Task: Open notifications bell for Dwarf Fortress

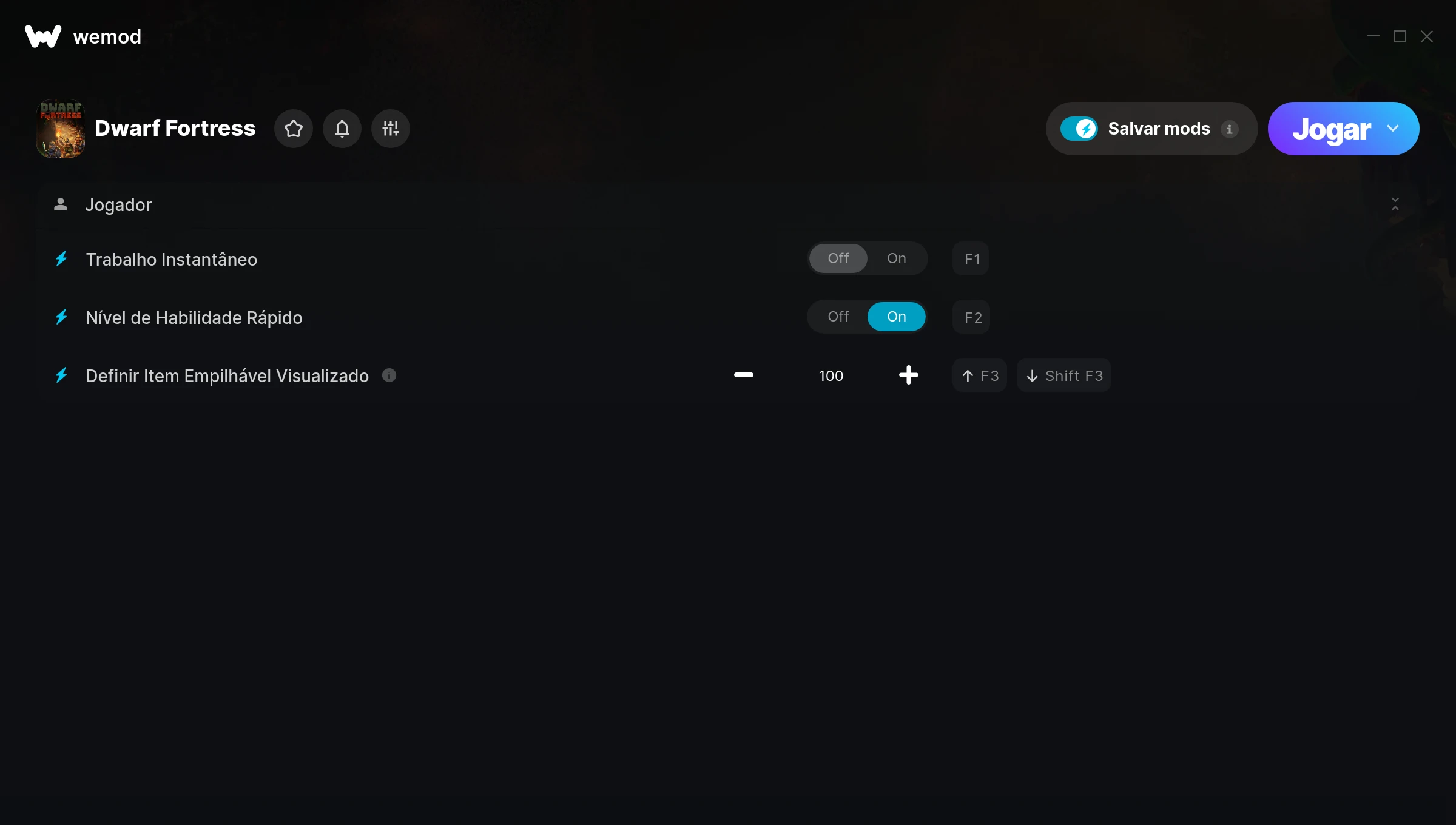Action: click(x=342, y=129)
